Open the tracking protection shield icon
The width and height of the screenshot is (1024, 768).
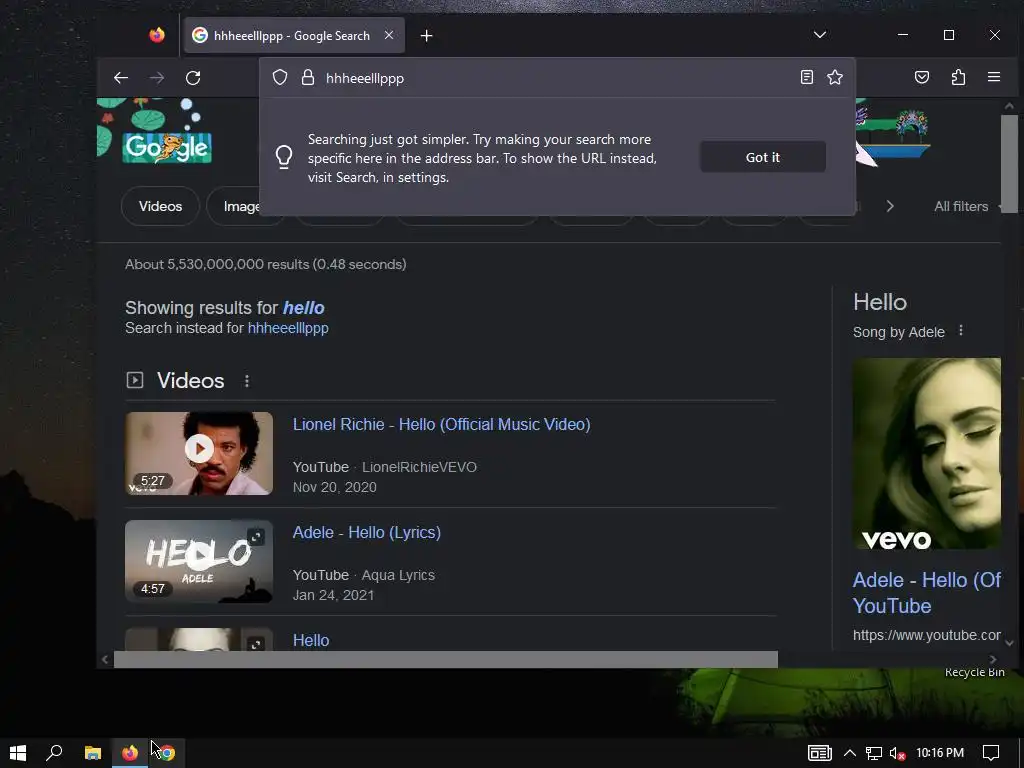point(280,78)
